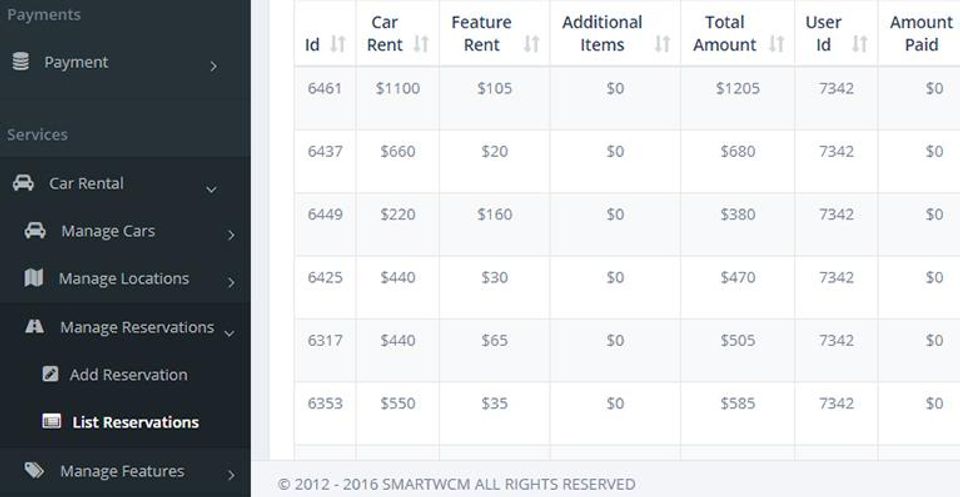Click the Manage Features tags icon
960x497 pixels.
point(34,470)
